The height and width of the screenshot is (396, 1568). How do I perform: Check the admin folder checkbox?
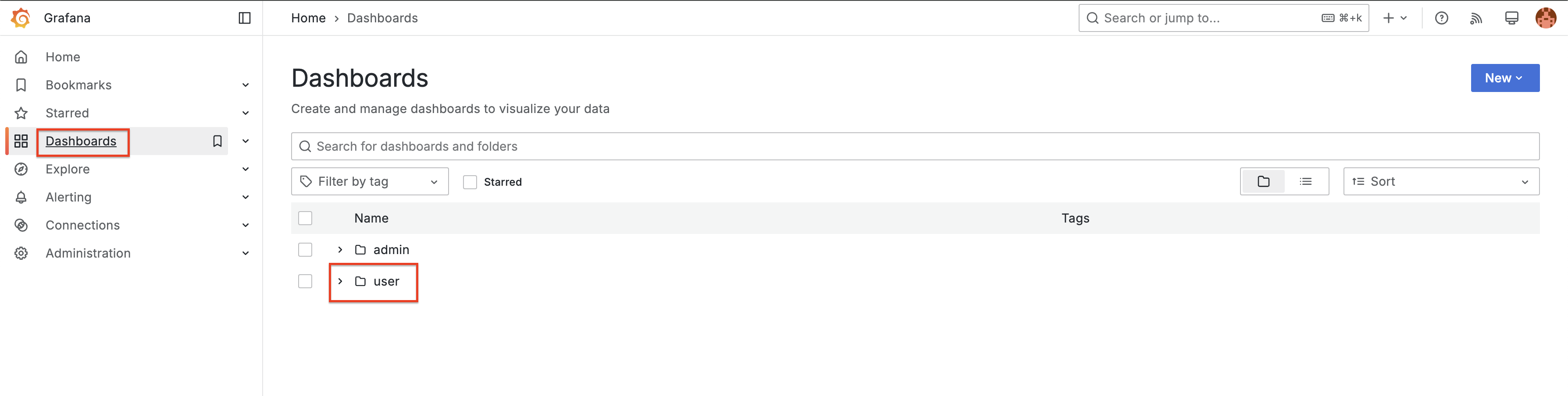point(305,249)
